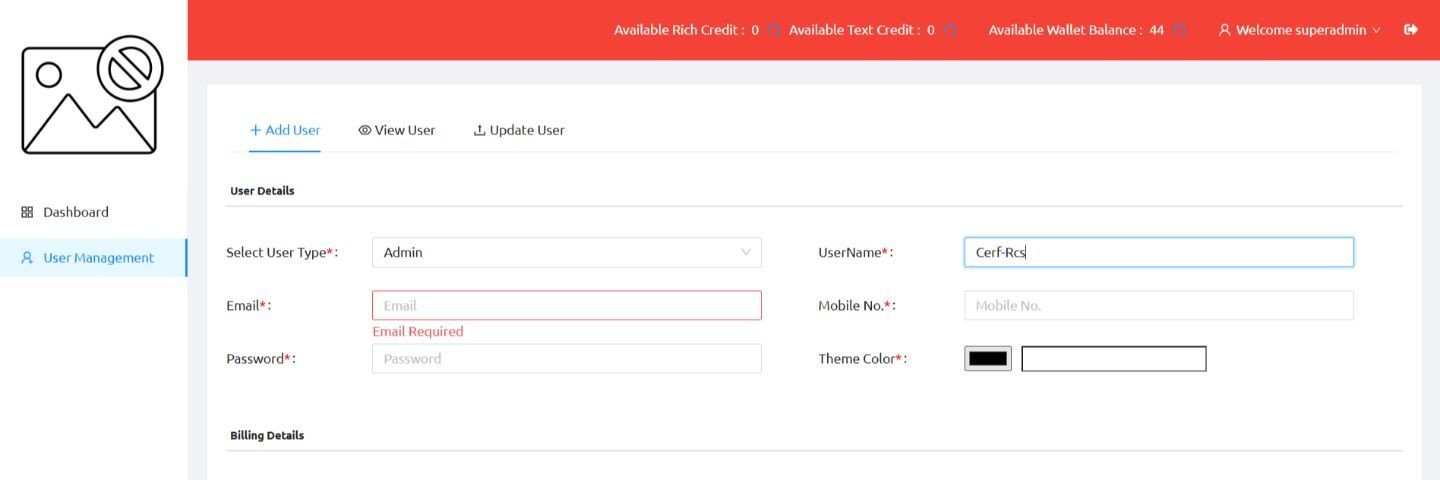Click the Mobile No. input field

(x=1158, y=306)
